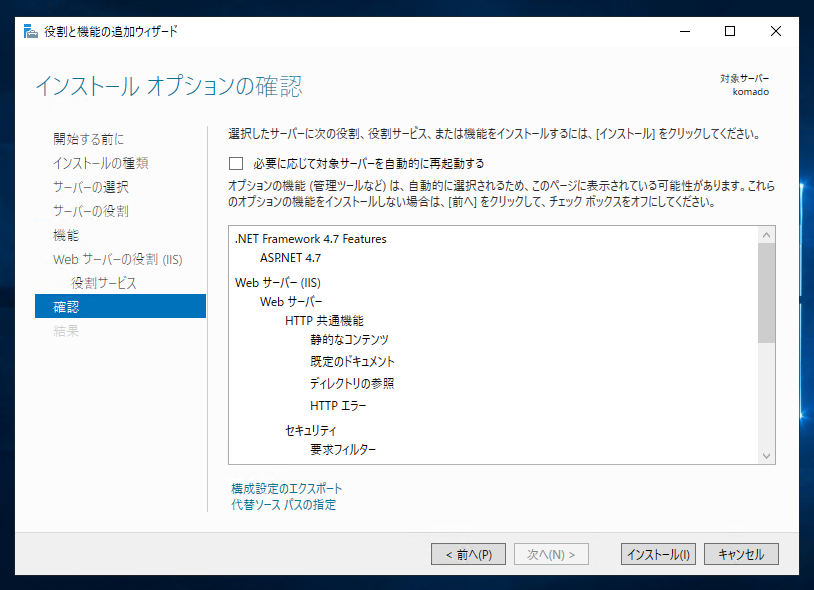
Task: Select the Web サーバー (IIS) entry
Action: 278,283
